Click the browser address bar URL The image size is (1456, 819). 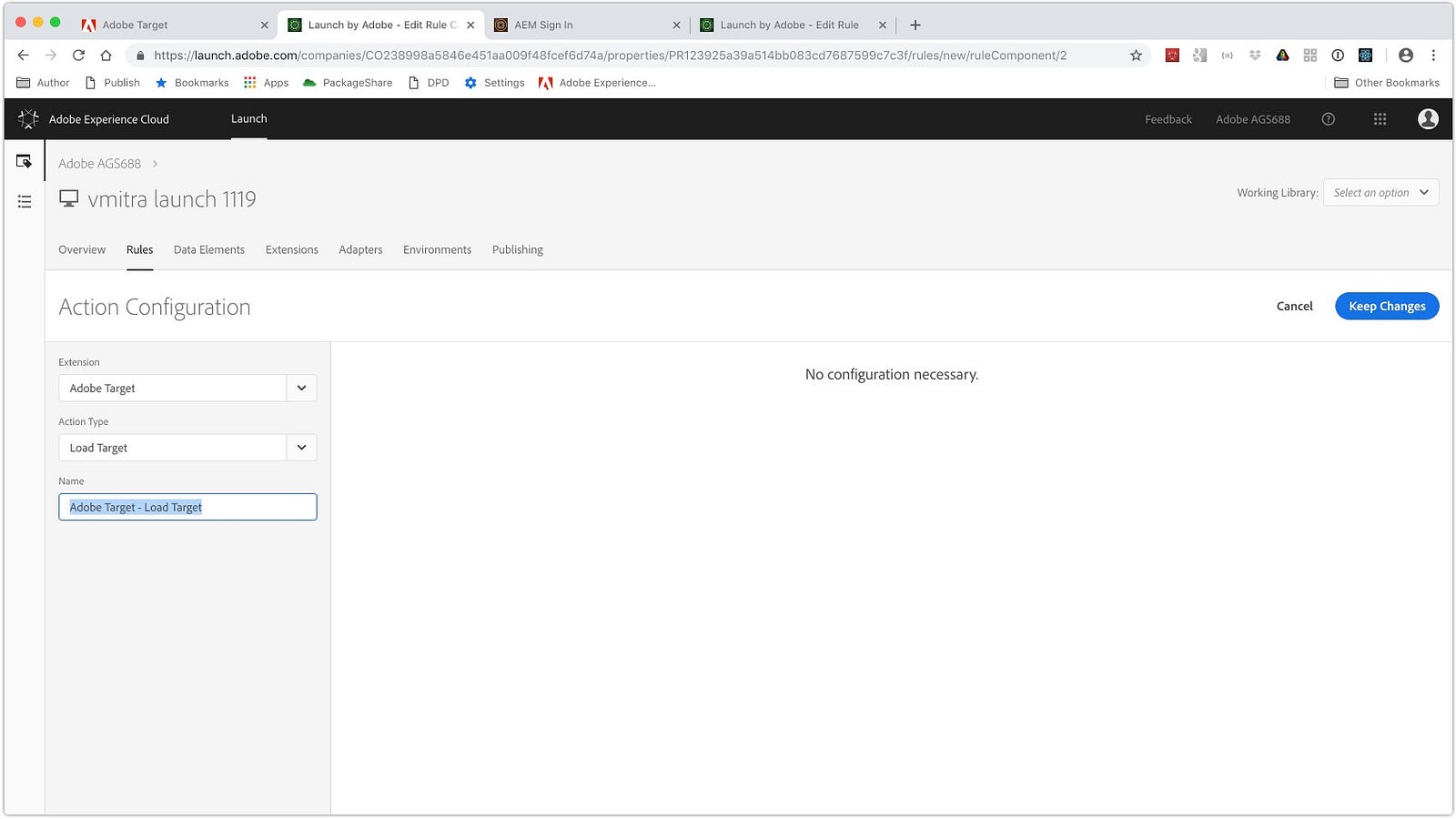coord(610,56)
